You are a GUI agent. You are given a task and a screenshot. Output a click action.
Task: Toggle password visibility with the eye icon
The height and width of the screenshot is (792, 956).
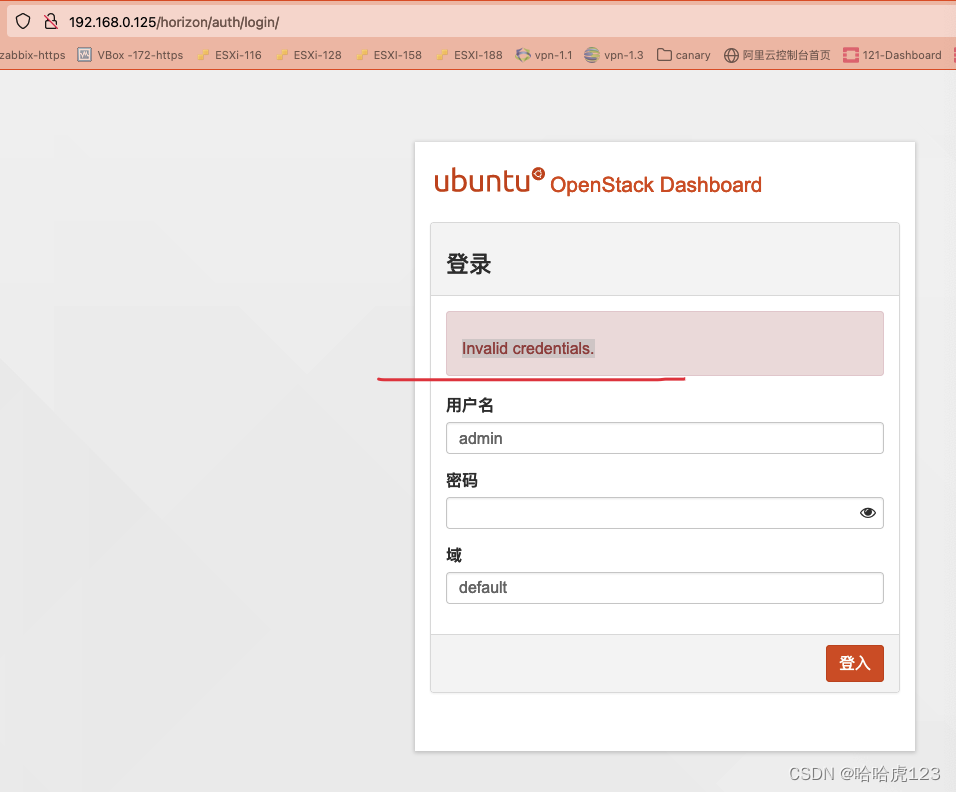coord(867,512)
